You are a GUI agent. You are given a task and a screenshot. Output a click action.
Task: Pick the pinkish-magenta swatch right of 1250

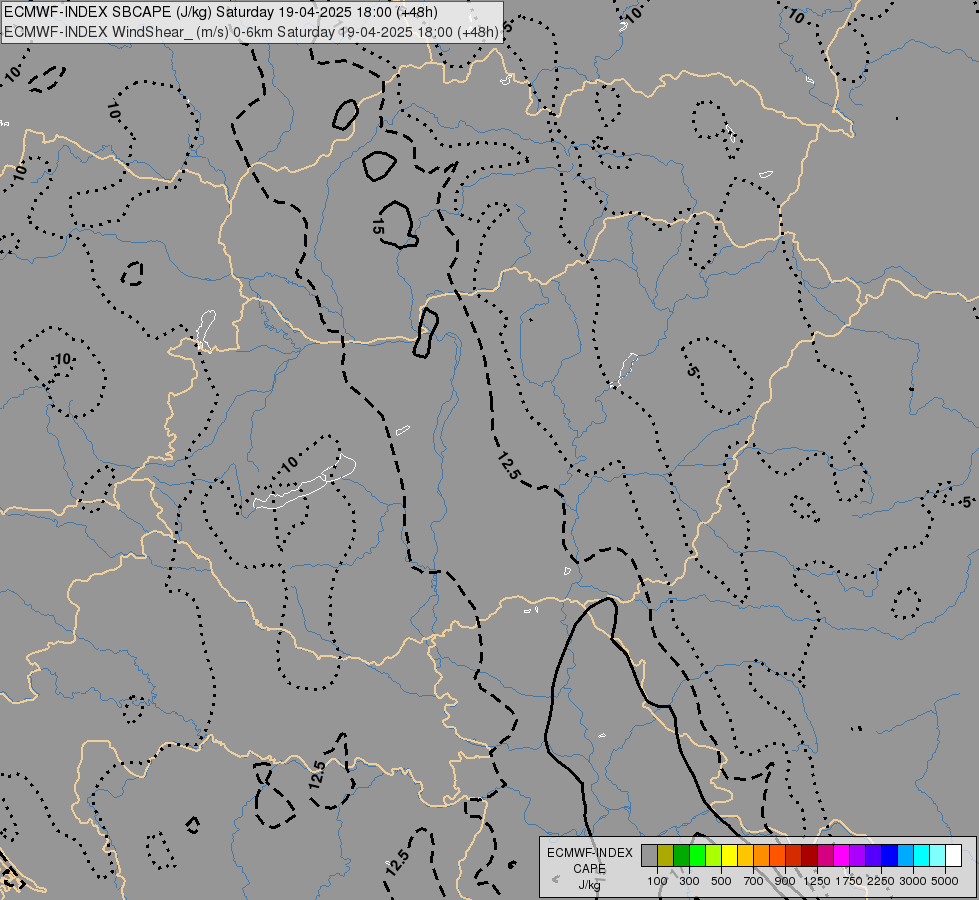(x=825, y=855)
